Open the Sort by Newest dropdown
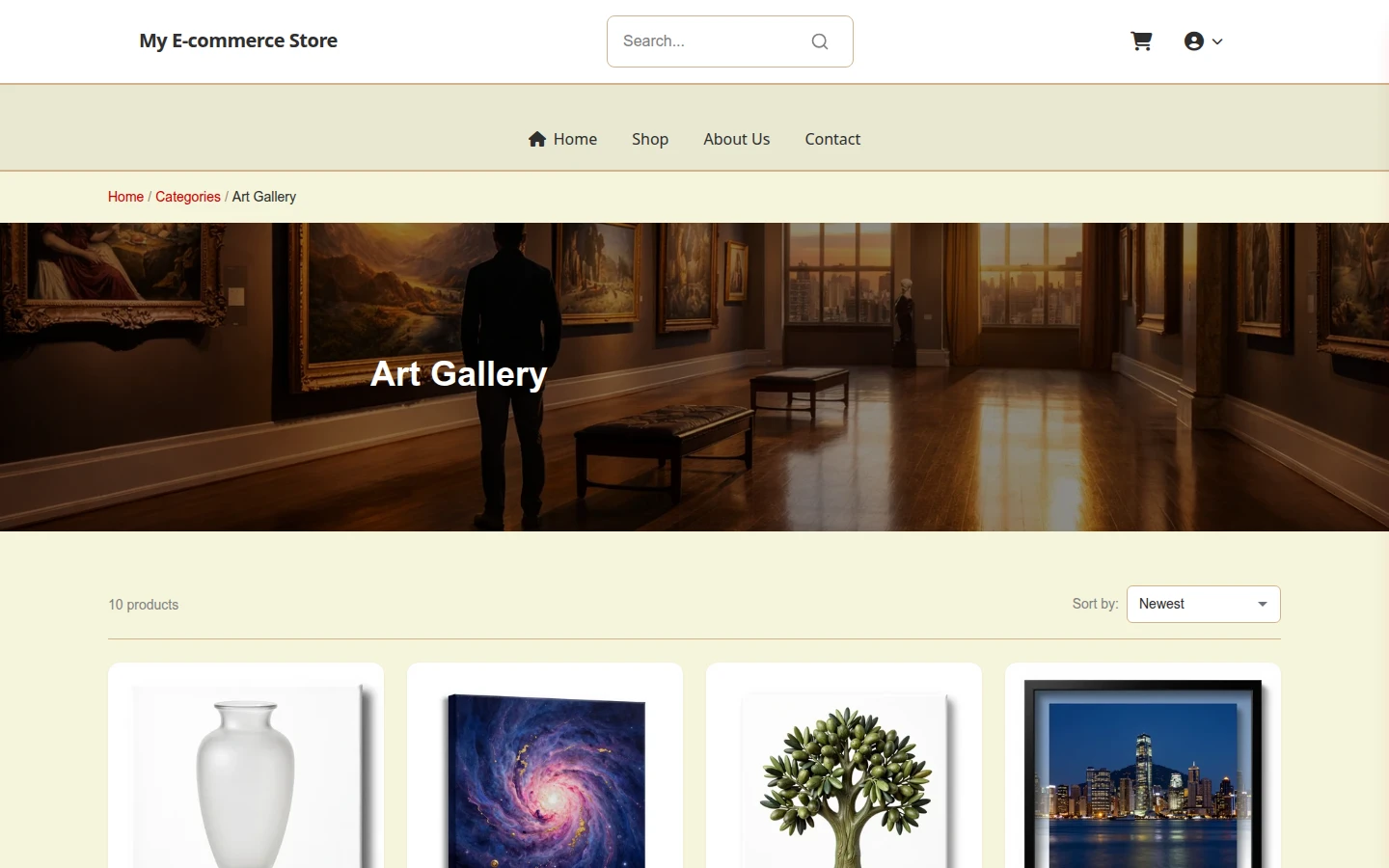Image resolution: width=1389 pixels, height=868 pixels. point(1204,604)
